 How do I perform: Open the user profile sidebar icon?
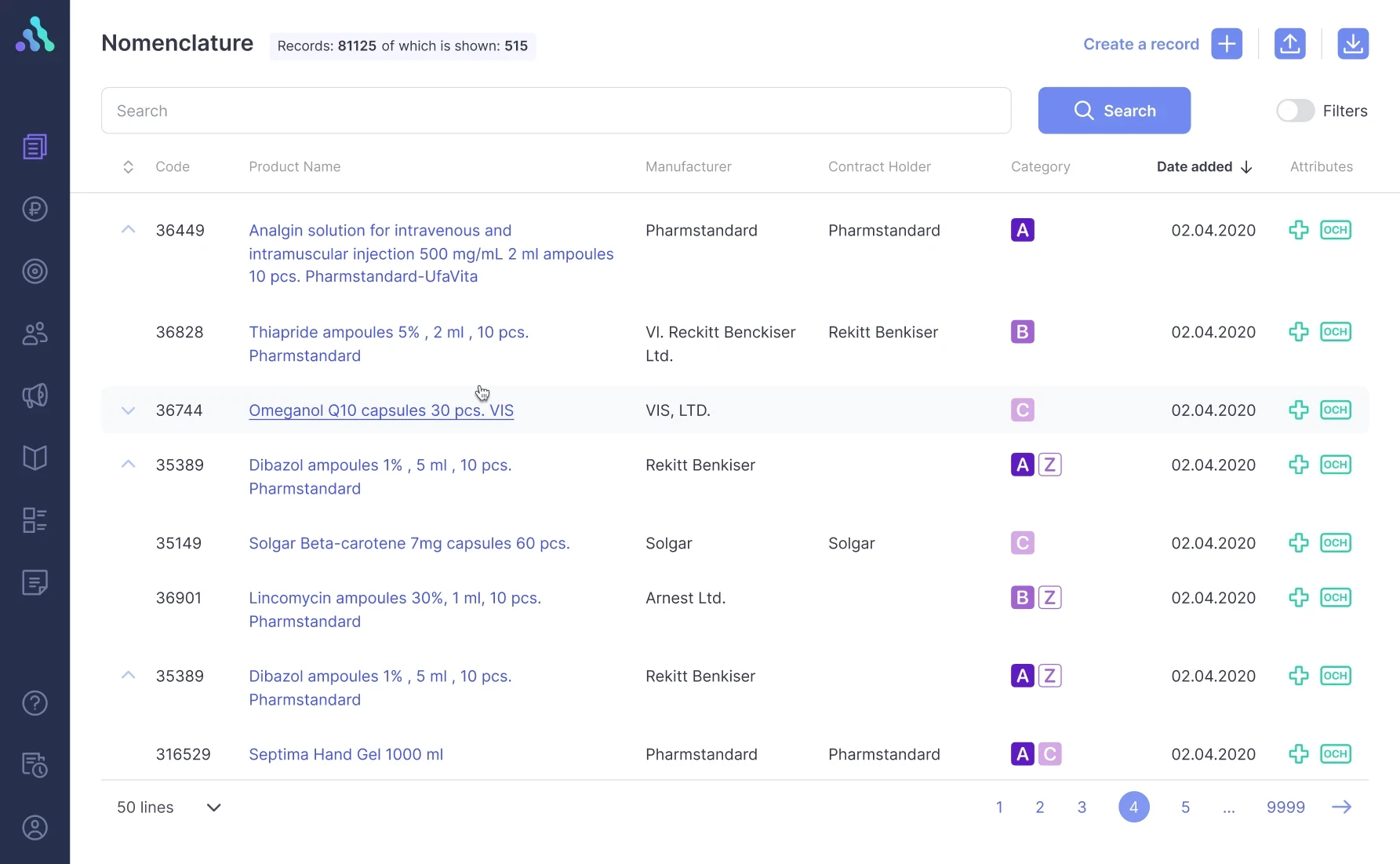(x=35, y=828)
